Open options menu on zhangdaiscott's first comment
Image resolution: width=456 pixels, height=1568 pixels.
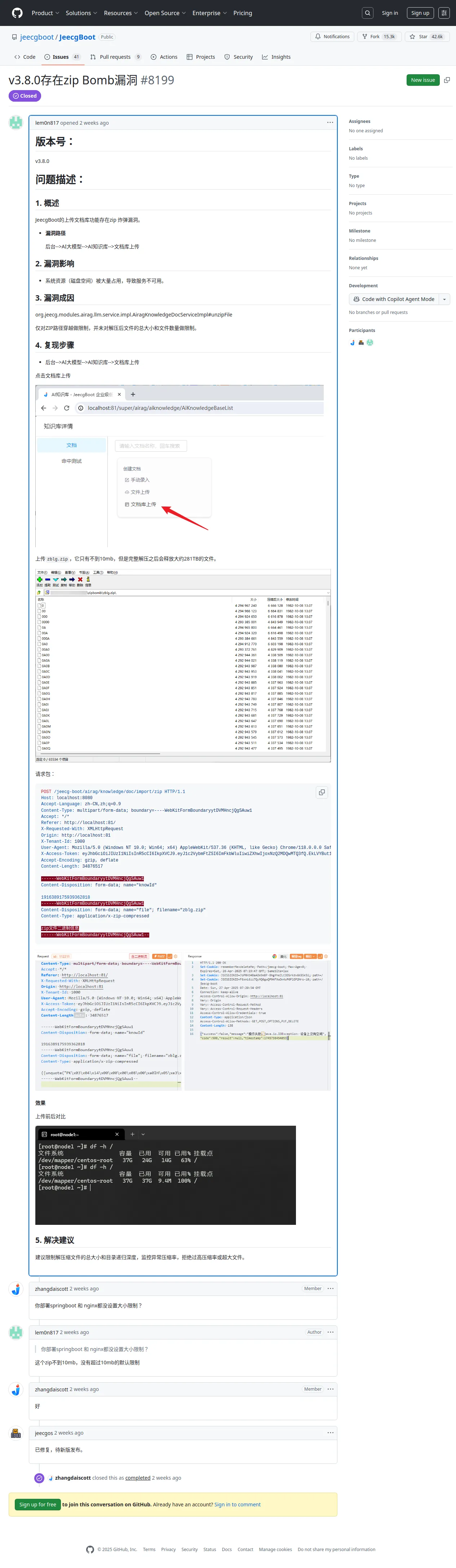[330, 1288]
